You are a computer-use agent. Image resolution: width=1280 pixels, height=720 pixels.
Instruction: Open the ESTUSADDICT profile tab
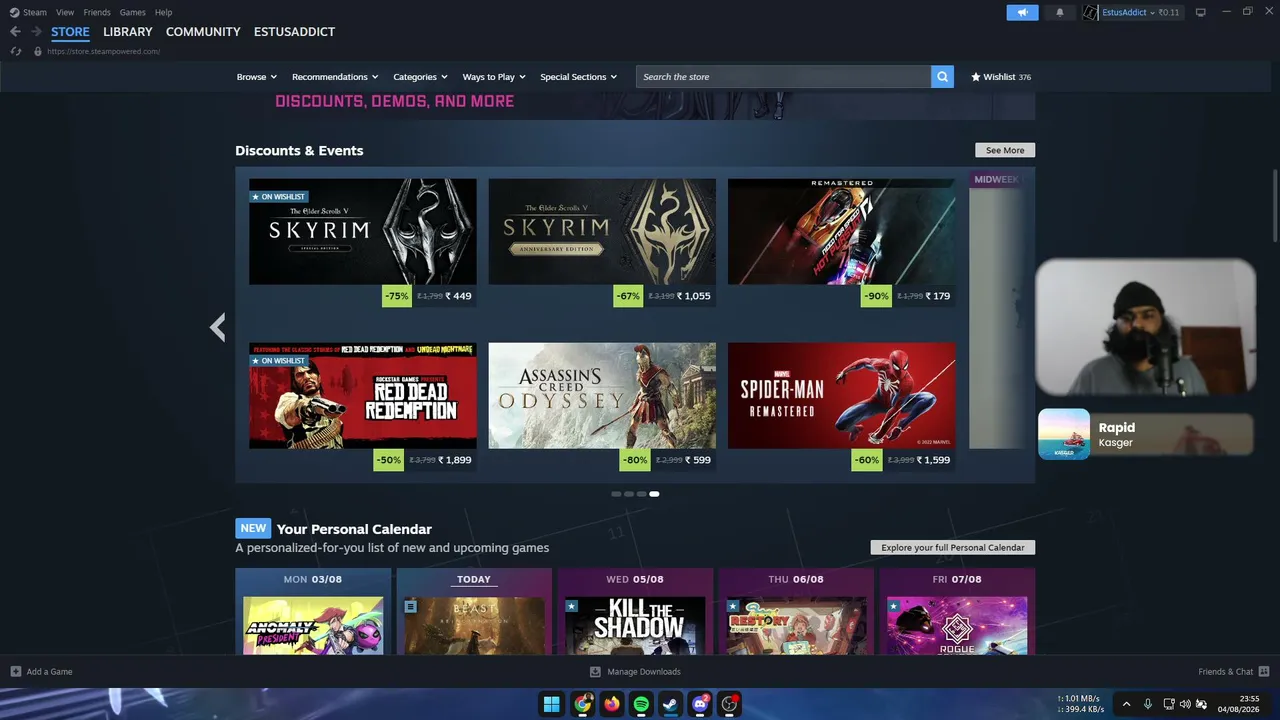point(294,32)
